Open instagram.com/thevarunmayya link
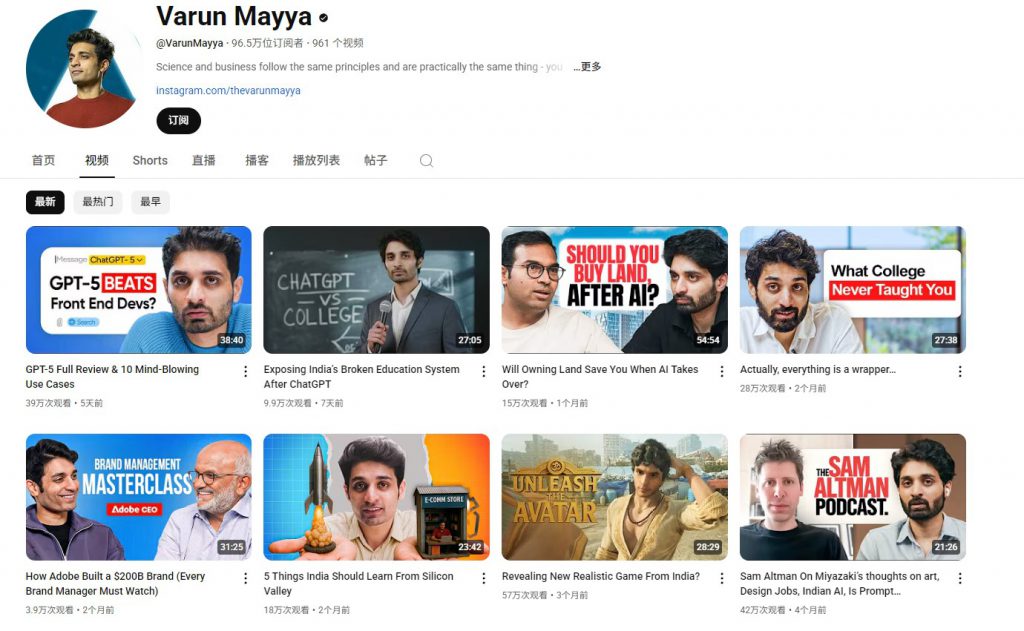The width and height of the screenshot is (1024, 631). point(228,91)
